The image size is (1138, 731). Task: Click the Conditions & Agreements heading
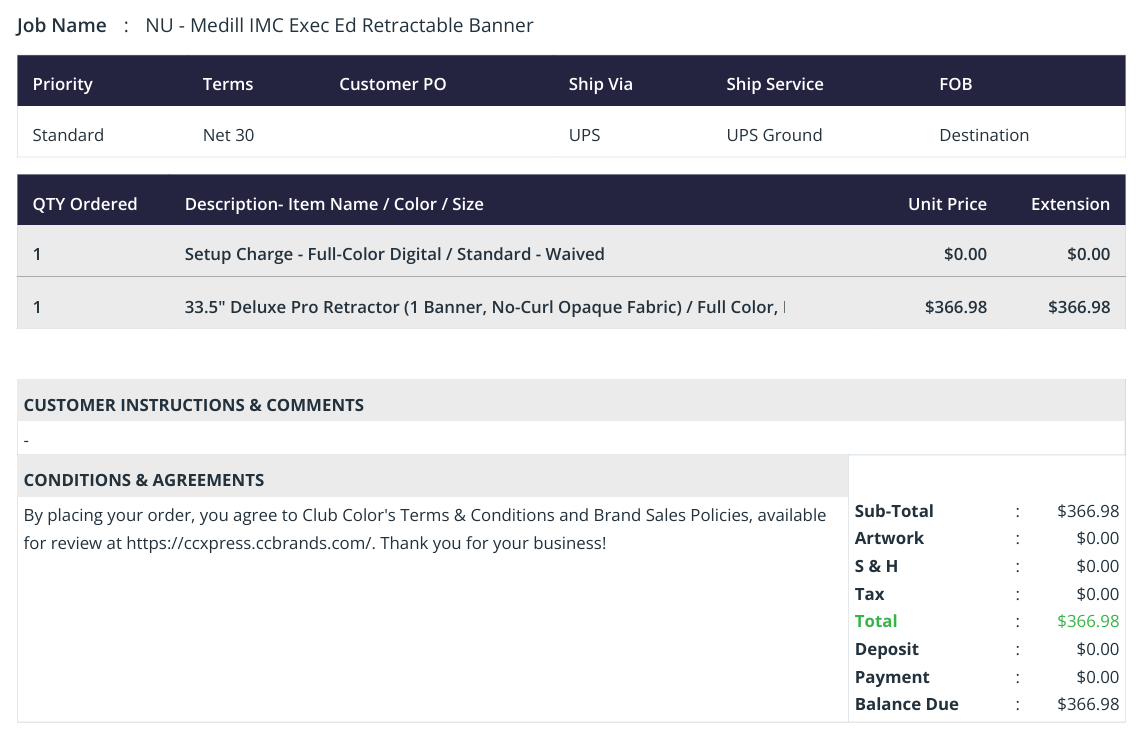pyautogui.click(x=144, y=480)
